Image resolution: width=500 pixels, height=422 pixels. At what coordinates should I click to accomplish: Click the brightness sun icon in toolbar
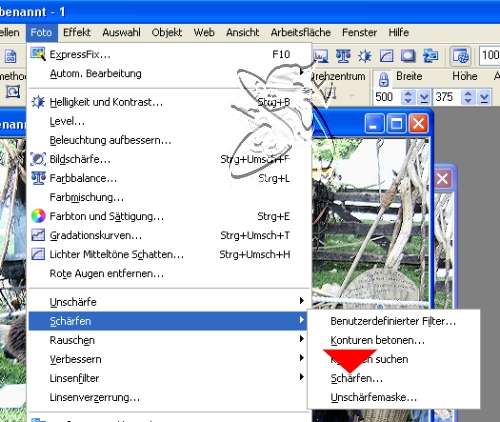click(365, 56)
